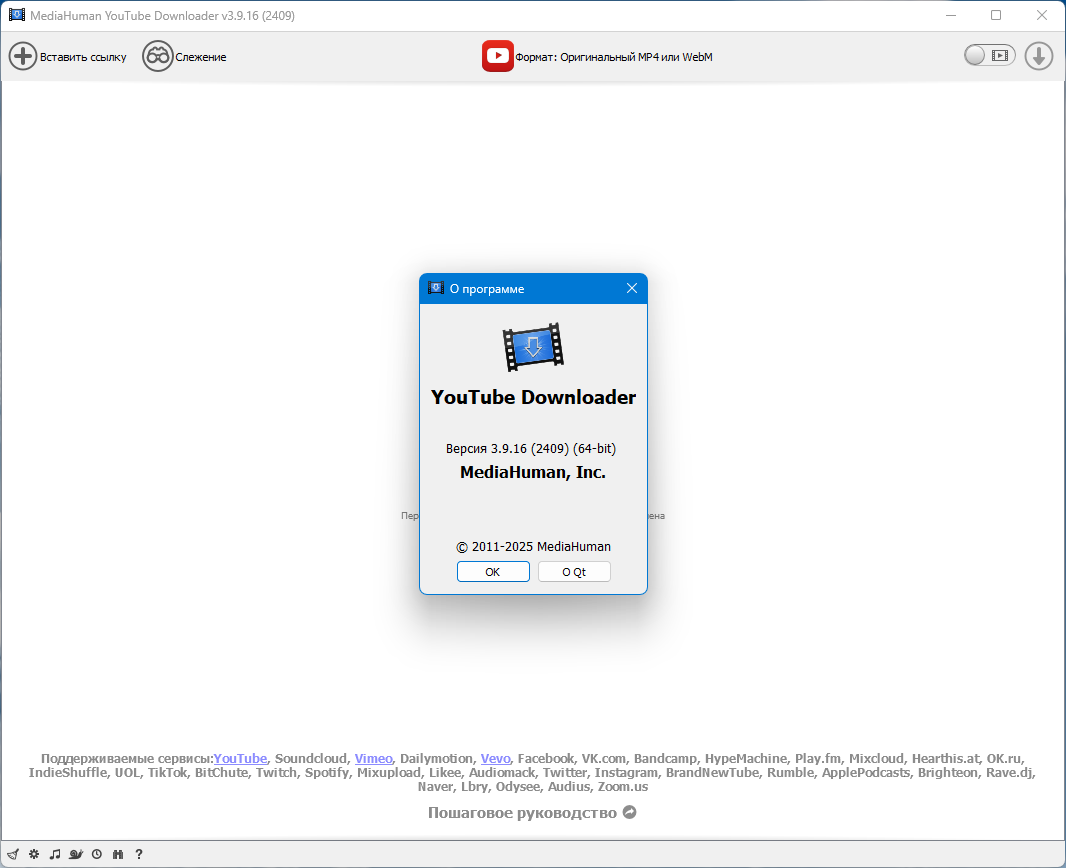This screenshot has width=1066, height=868.
Task: Click the film strip logo in about dialog
Action: (533, 347)
